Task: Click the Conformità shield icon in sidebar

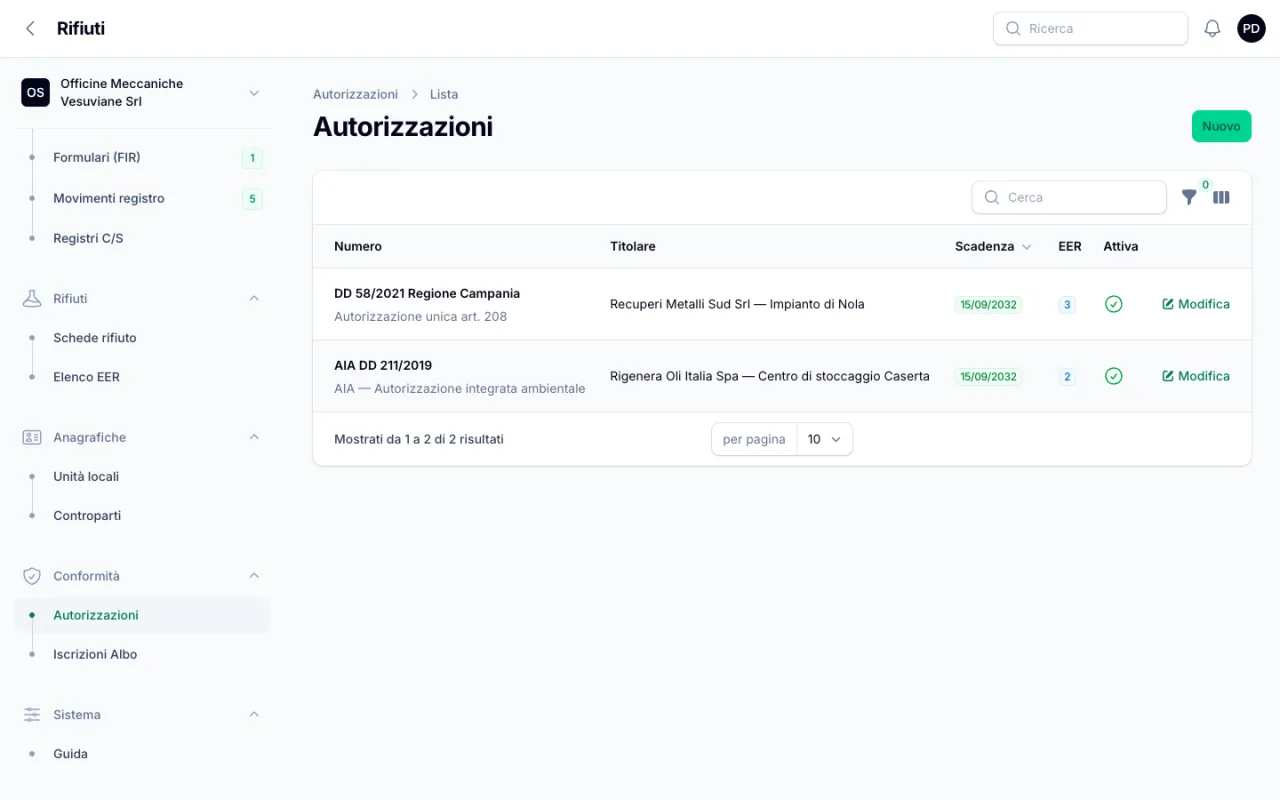Action: coord(32,576)
